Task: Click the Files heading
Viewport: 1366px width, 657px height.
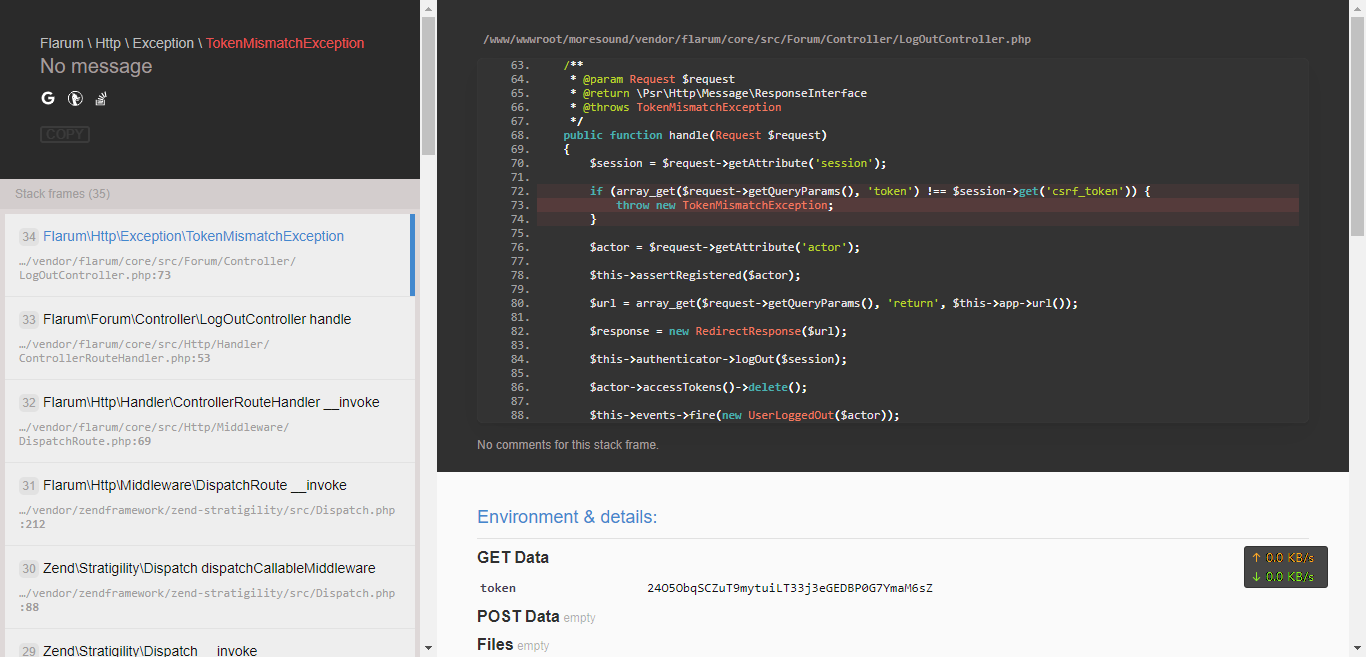Action: pyautogui.click(x=495, y=645)
